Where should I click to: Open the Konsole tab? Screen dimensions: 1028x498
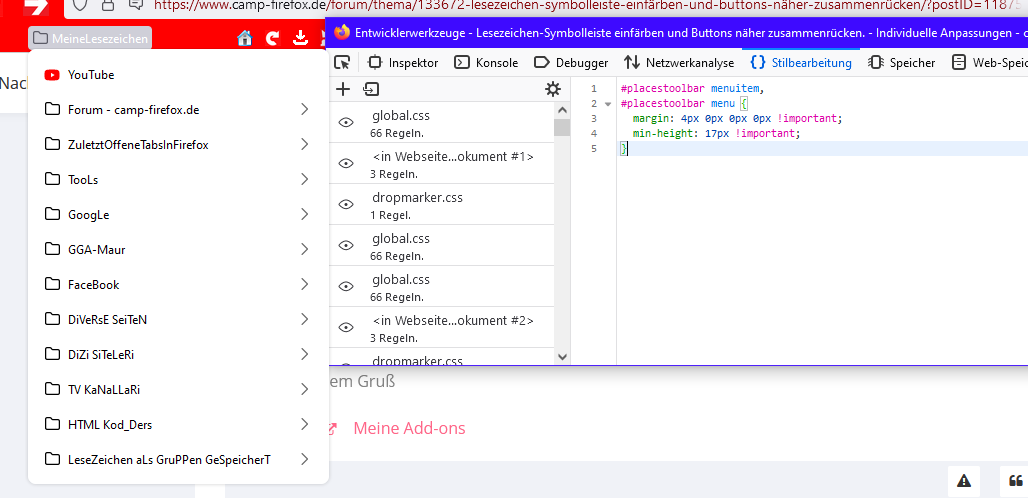click(x=486, y=62)
